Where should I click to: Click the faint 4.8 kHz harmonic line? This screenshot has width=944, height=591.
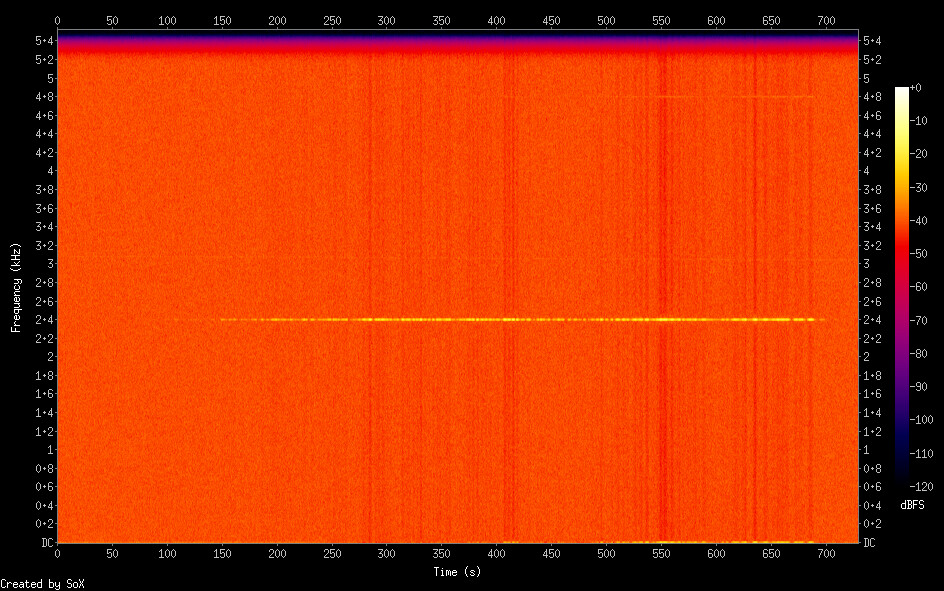715,96
